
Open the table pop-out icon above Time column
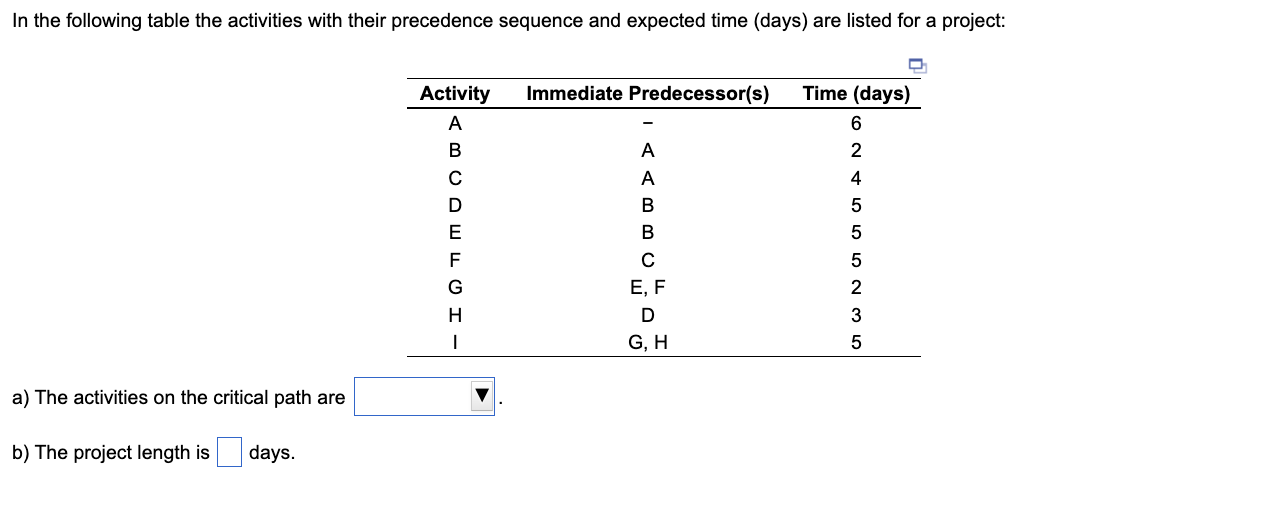click(917, 66)
